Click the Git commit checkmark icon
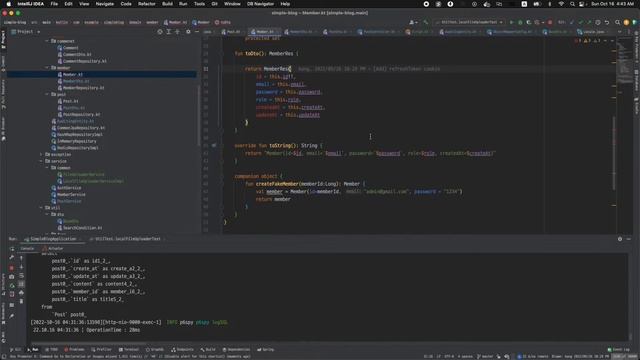Image resolution: width=640 pixels, height=360 pixels. [580, 22]
